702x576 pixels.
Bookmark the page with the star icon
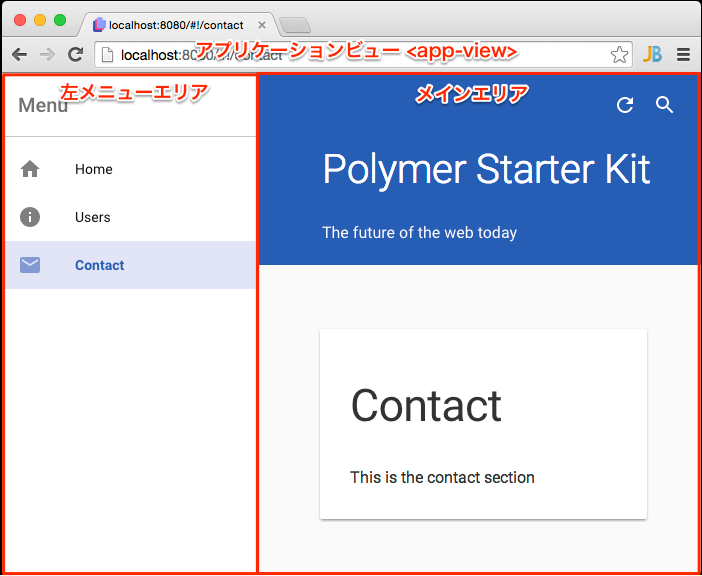[619, 55]
